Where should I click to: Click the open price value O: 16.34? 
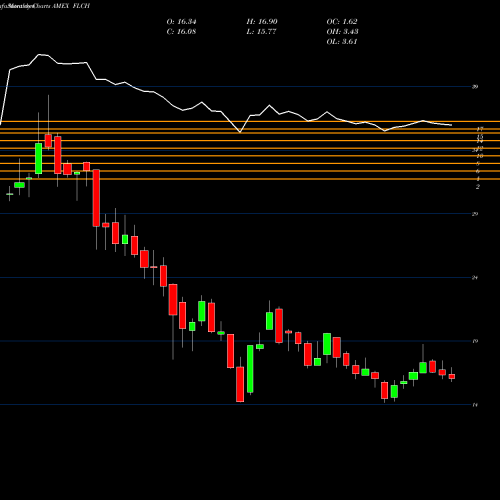pos(181,22)
